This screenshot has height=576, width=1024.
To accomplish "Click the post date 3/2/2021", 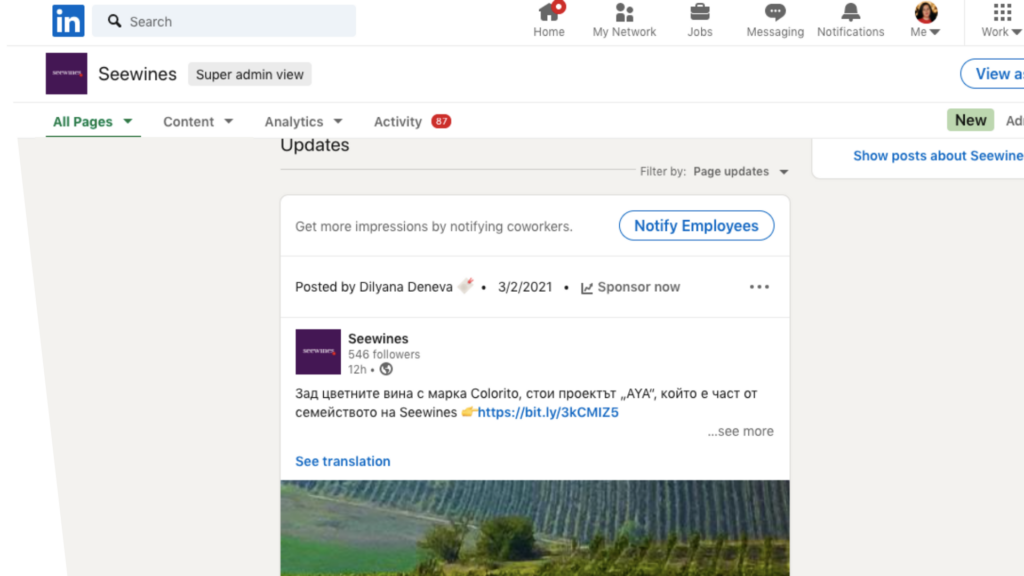I will click(x=525, y=287).
